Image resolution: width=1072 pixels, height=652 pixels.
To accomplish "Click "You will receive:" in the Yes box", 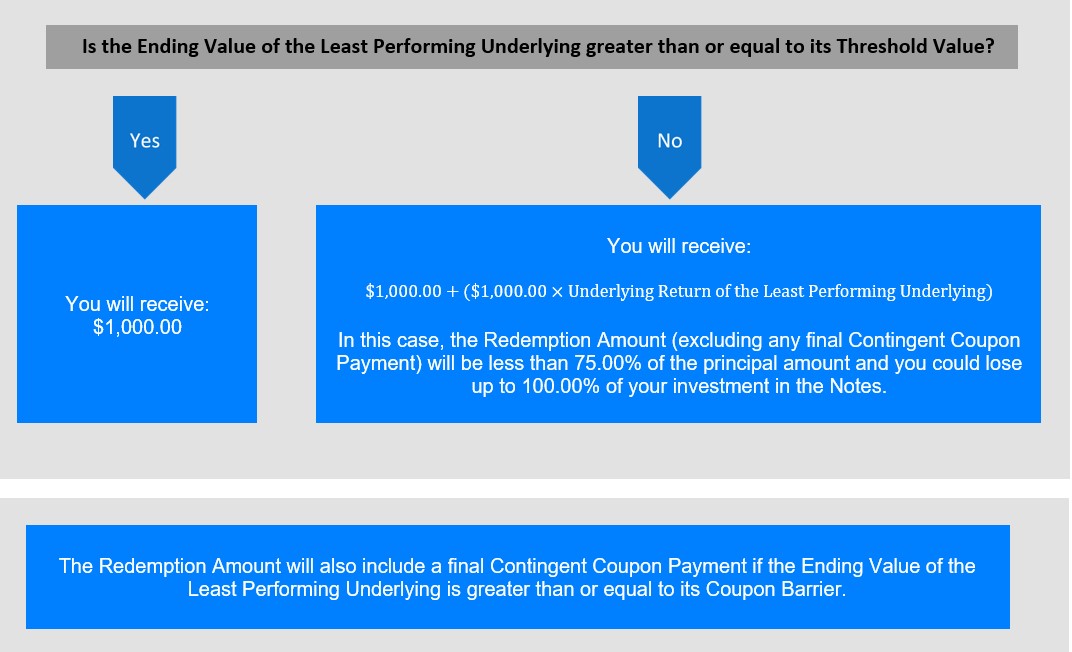I will tap(137, 304).
